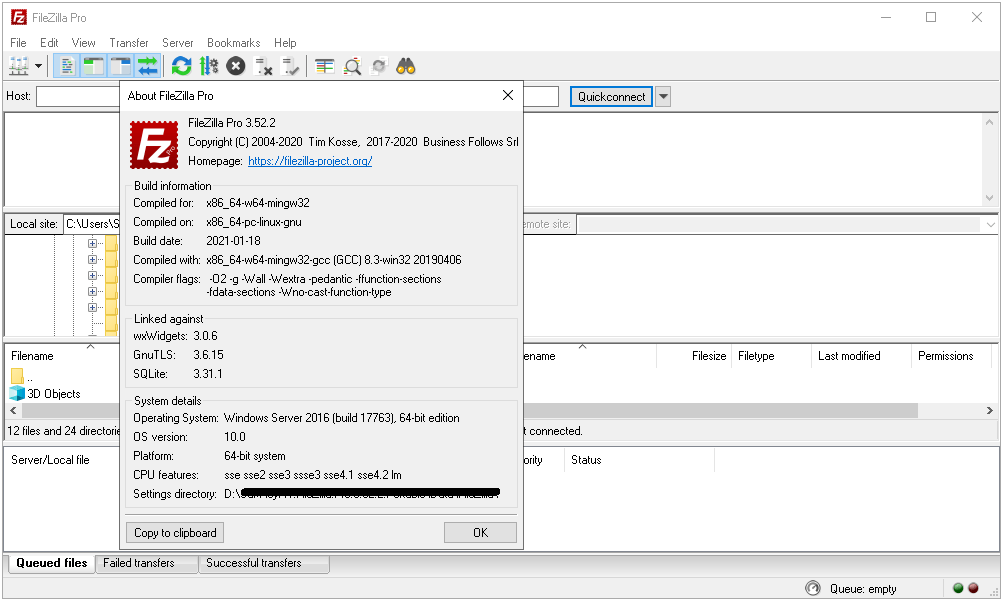
Task: Open the File menu
Action: tap(19, 43)
